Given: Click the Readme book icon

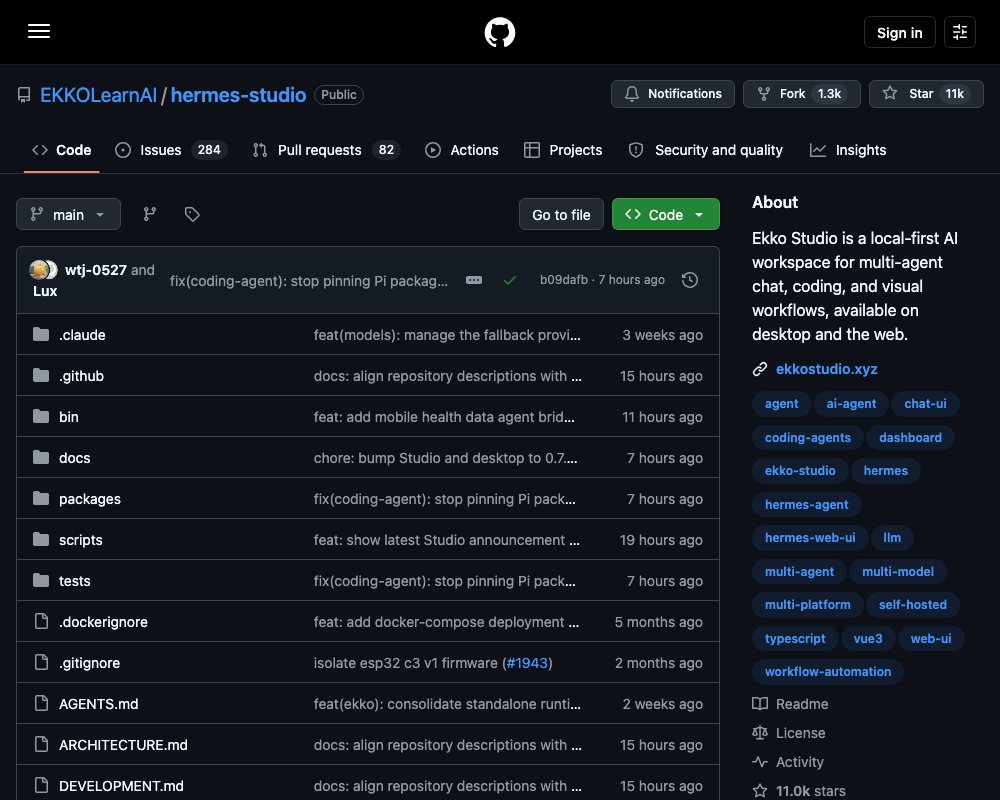Looking at the screenshot, I should pos(760,704).
